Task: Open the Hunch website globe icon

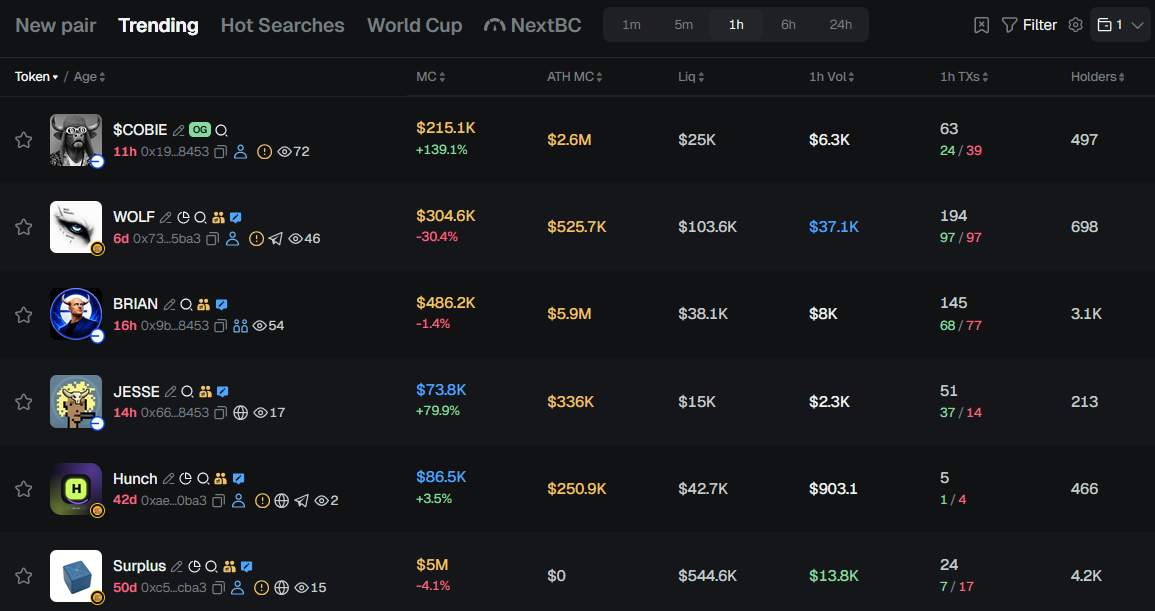Action: (281, 500)
